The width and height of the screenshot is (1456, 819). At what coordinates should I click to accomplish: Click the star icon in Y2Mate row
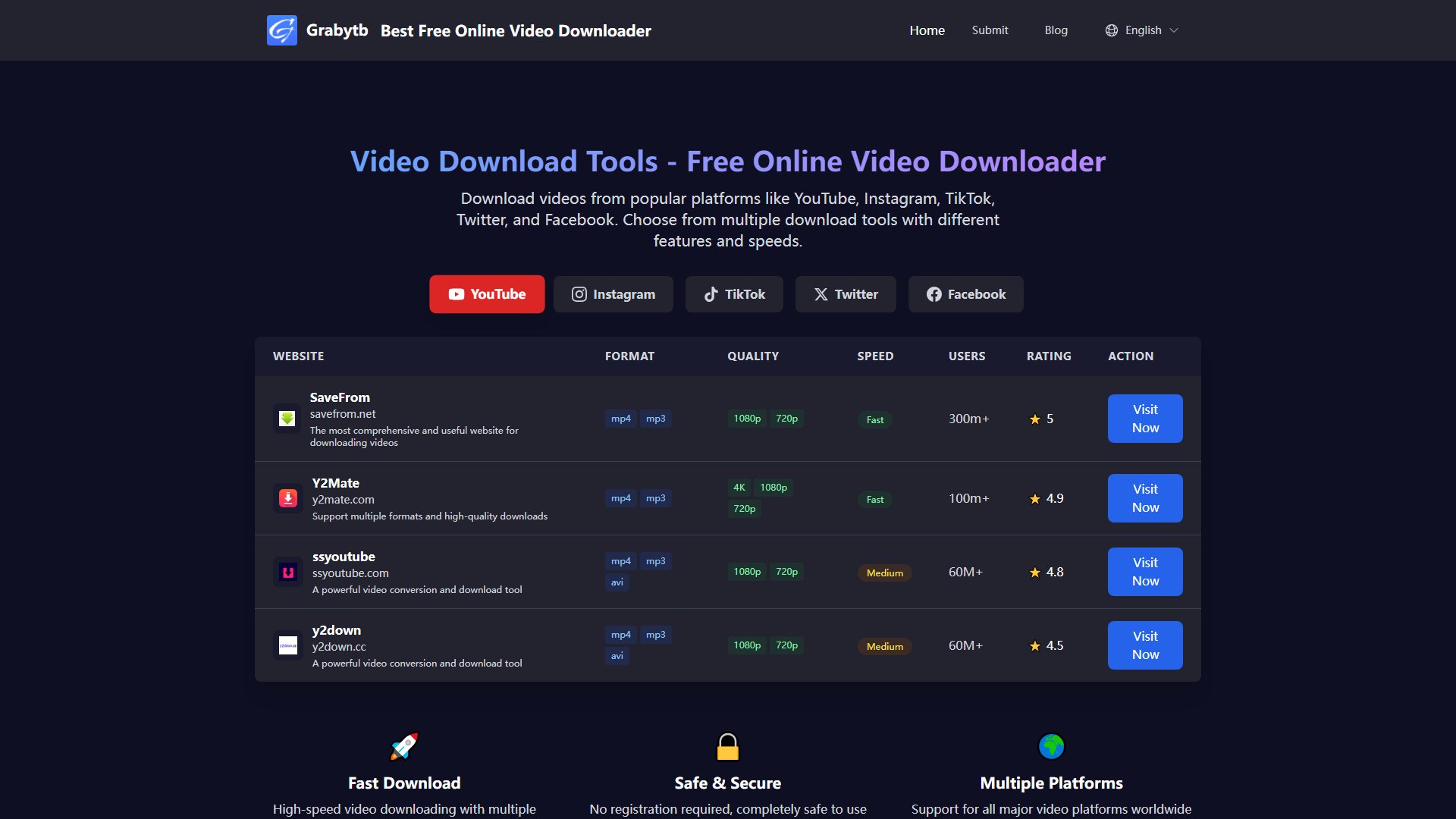(1035, 499)
